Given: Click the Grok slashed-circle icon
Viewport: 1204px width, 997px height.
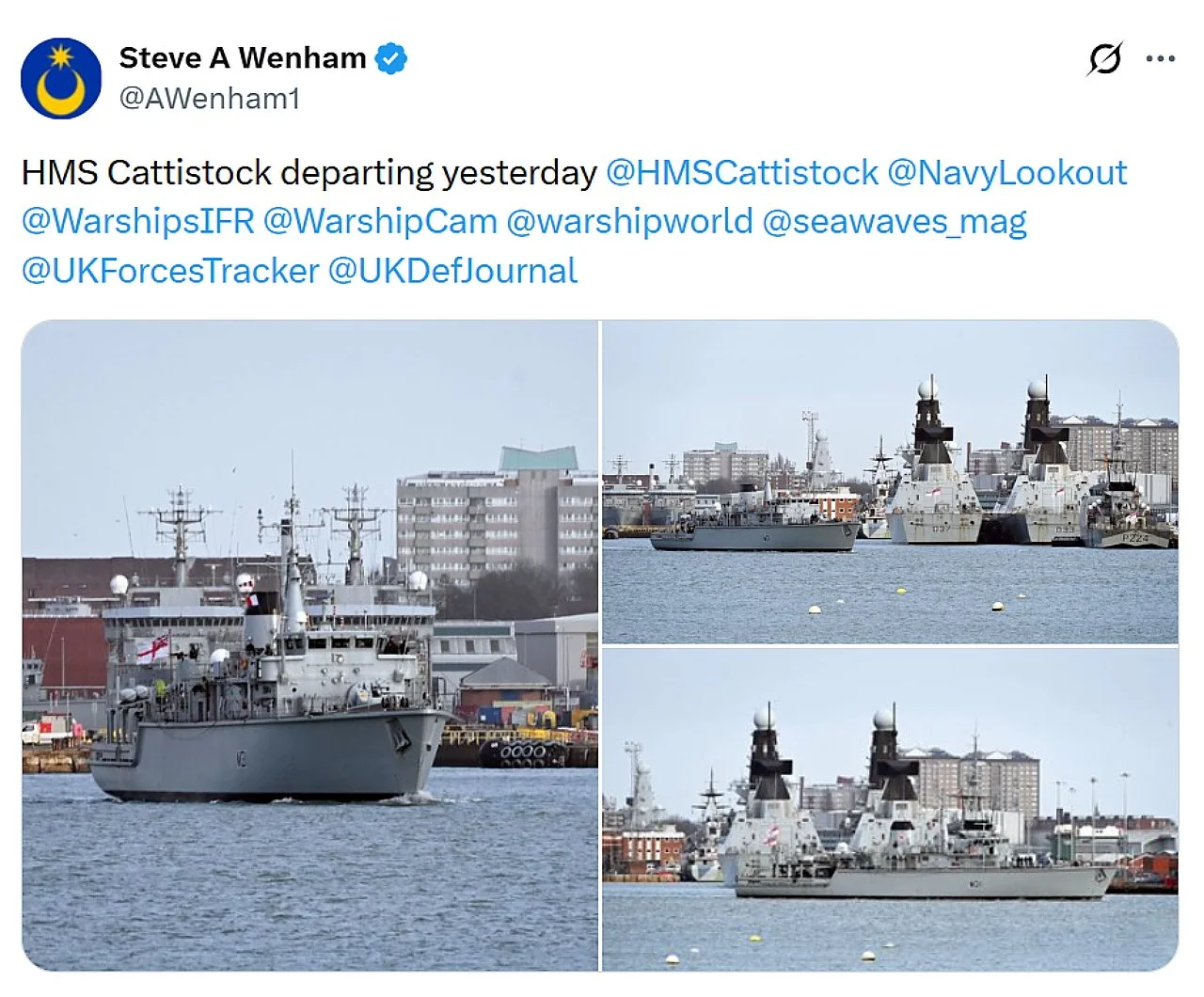Looking at the screenshot, I should pos(1104,59).
